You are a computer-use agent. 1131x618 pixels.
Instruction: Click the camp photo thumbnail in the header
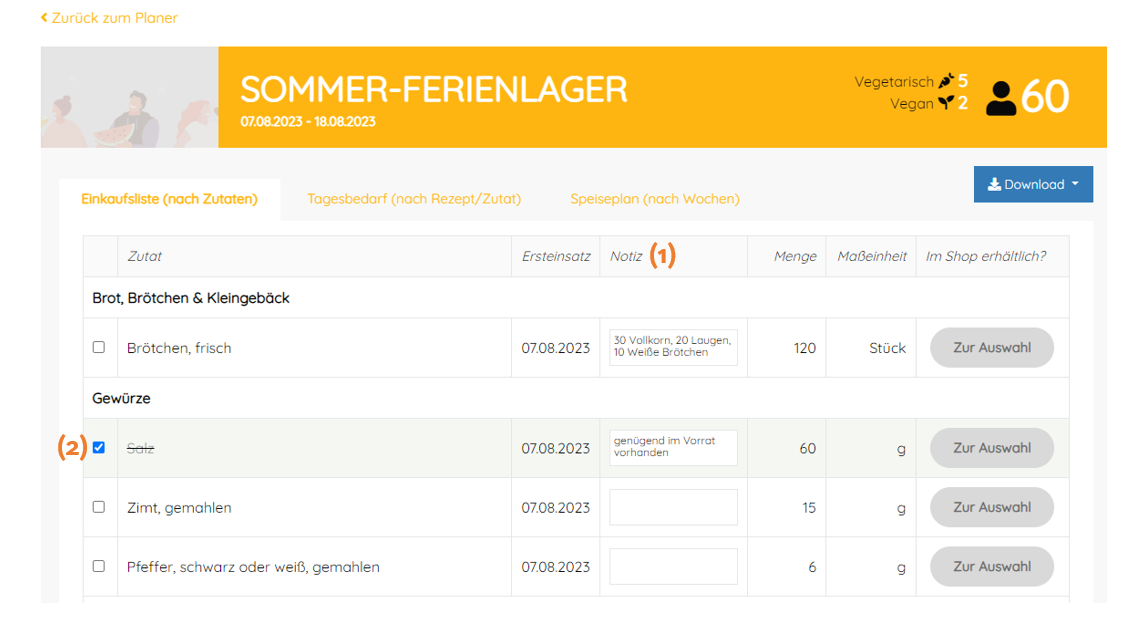[130, 97]
